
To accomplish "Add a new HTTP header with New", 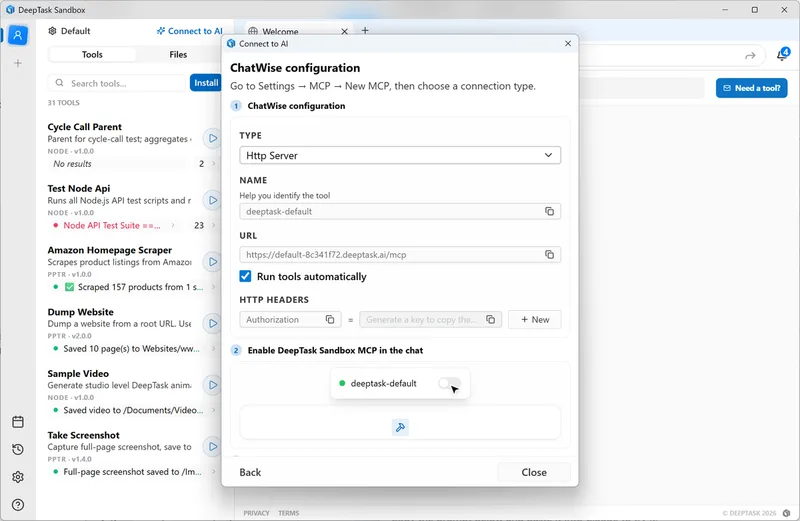I will point(534,320).
